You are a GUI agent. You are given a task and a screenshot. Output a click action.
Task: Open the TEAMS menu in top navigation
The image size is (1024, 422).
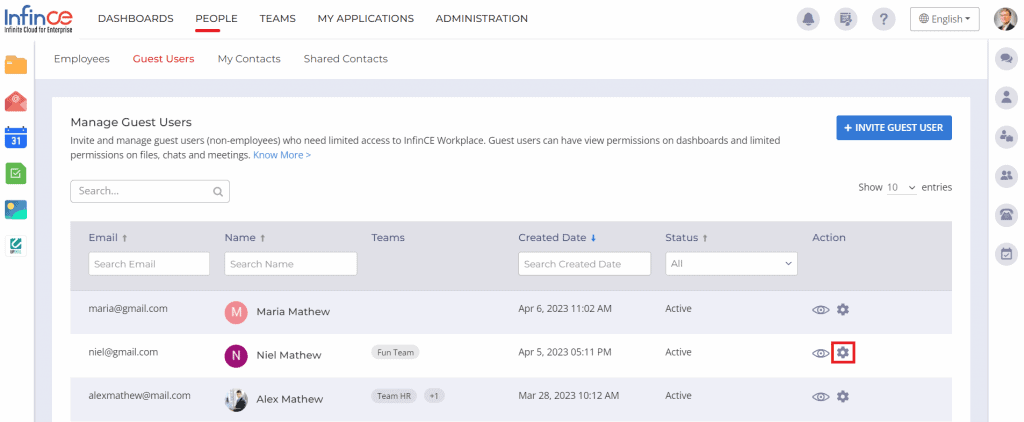277,19
